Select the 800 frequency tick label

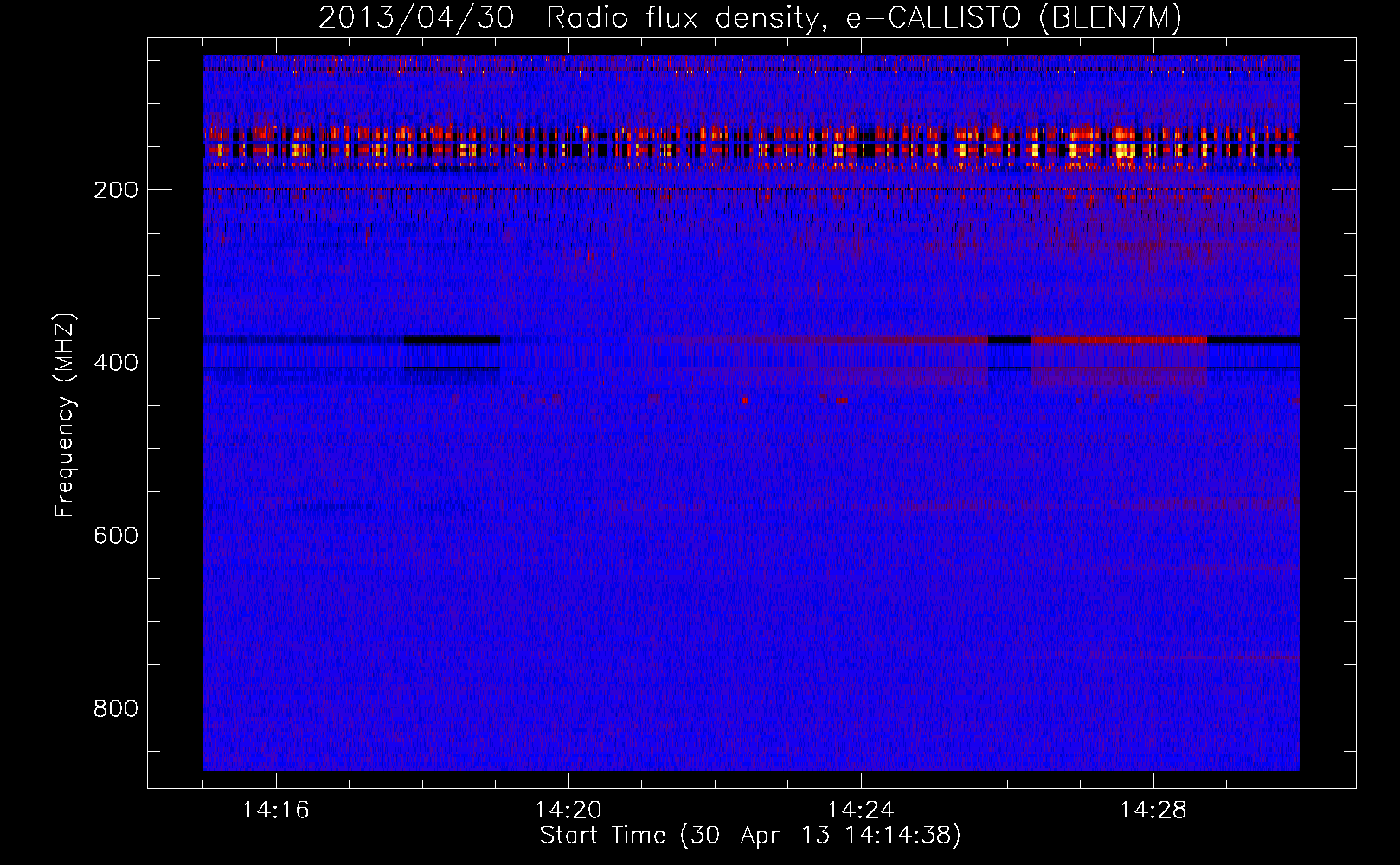[x=116, y=708]
